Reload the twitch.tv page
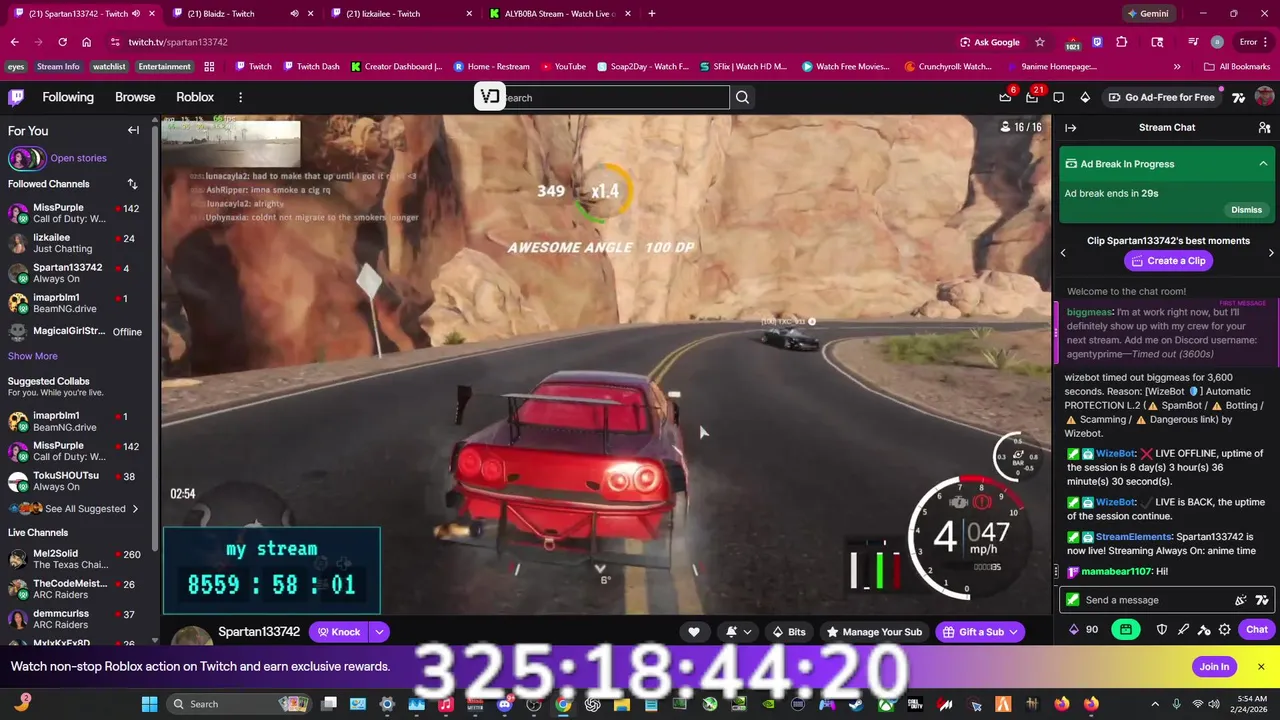The width and height of the screenshot is (1280, 720). click(62, 42)
